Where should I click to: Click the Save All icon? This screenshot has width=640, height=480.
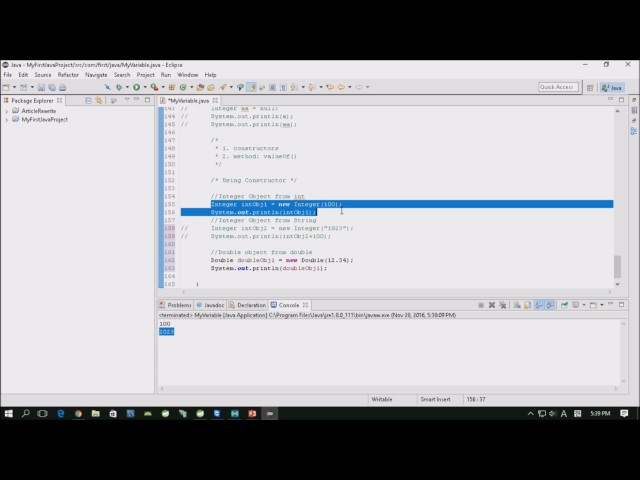[52, 87]
